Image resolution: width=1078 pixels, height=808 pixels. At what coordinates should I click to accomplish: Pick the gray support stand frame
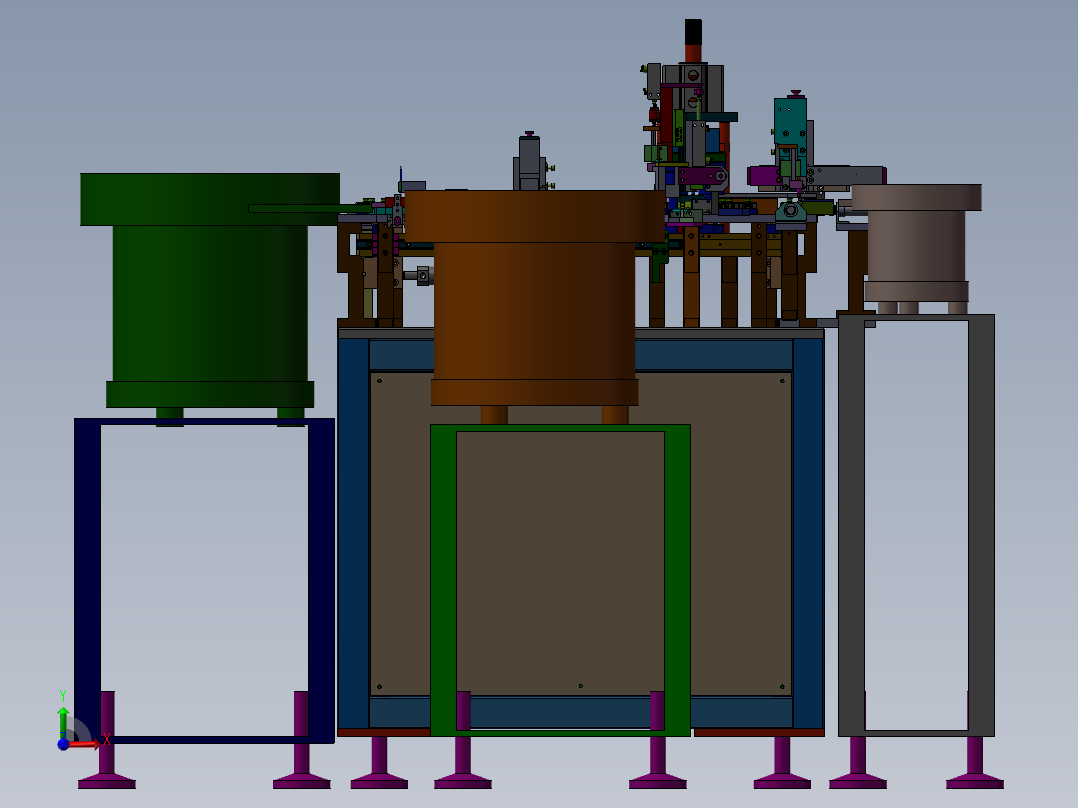click(981, 523)
